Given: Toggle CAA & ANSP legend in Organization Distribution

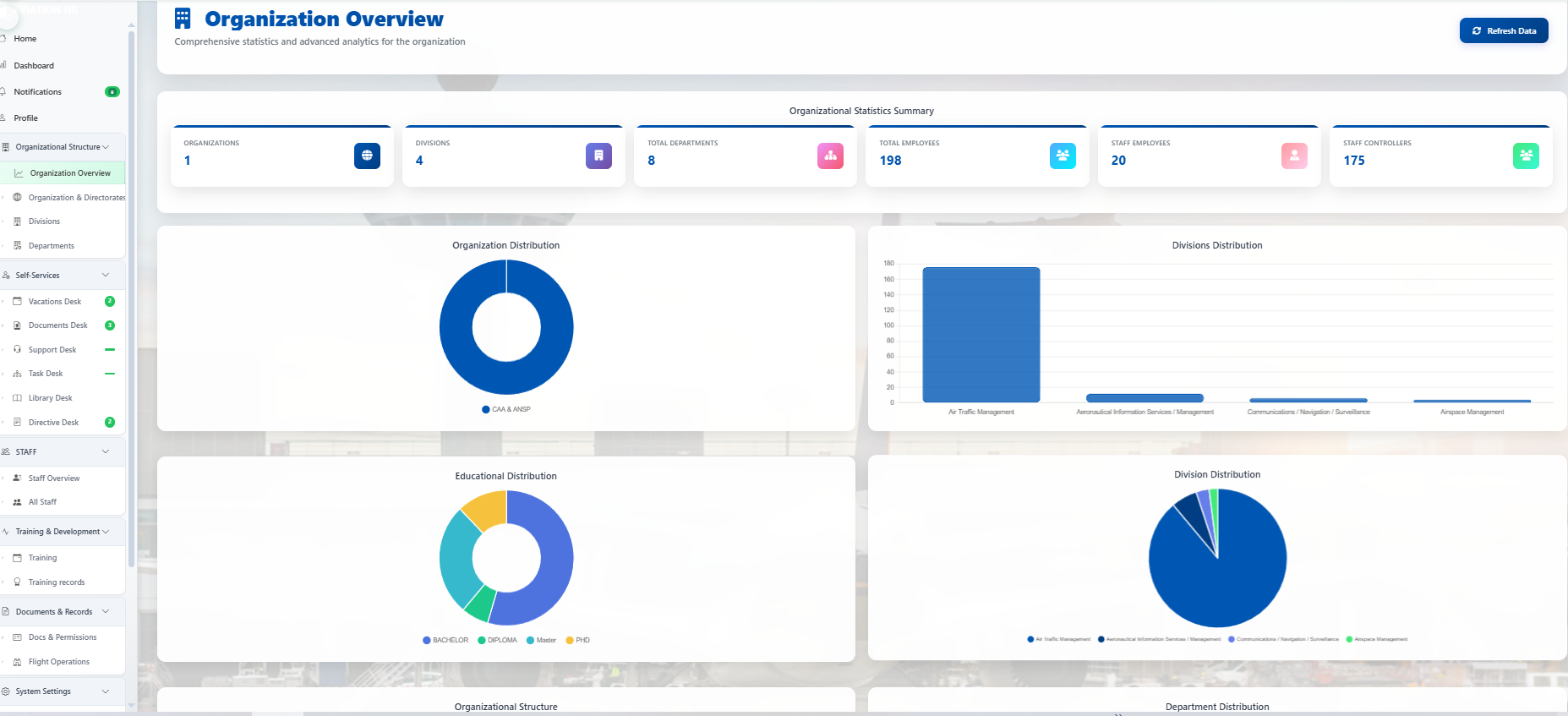Looking at the screenshot, I should [x=506, y=409].
